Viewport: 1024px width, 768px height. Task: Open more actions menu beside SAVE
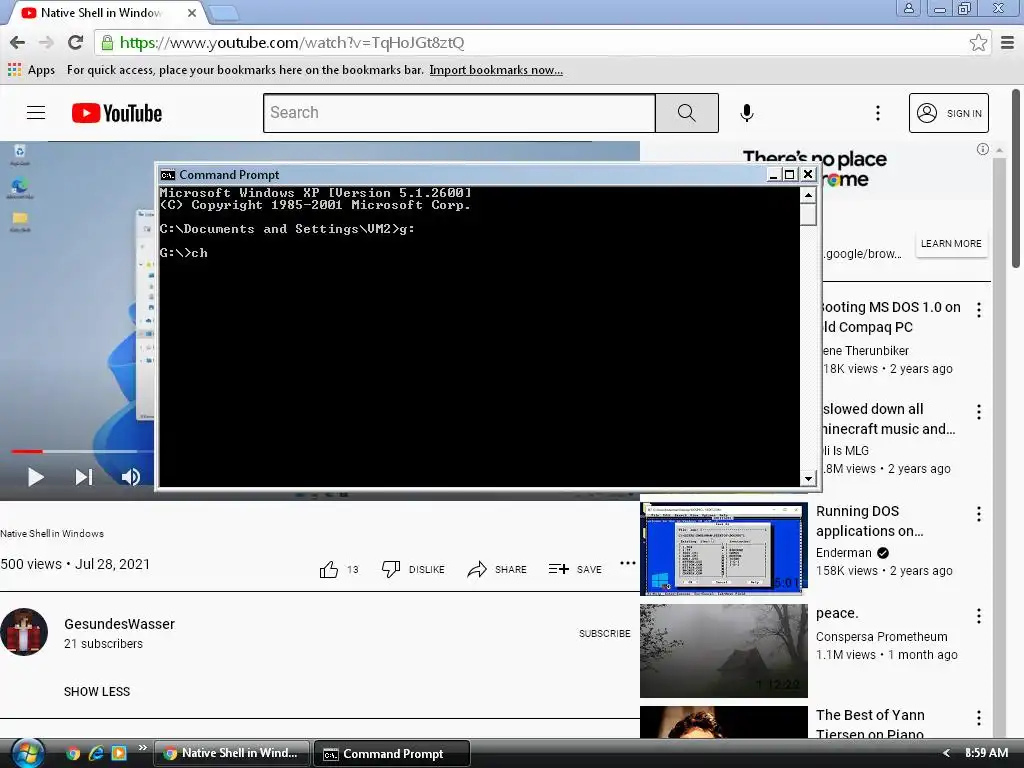coord(628,563)
